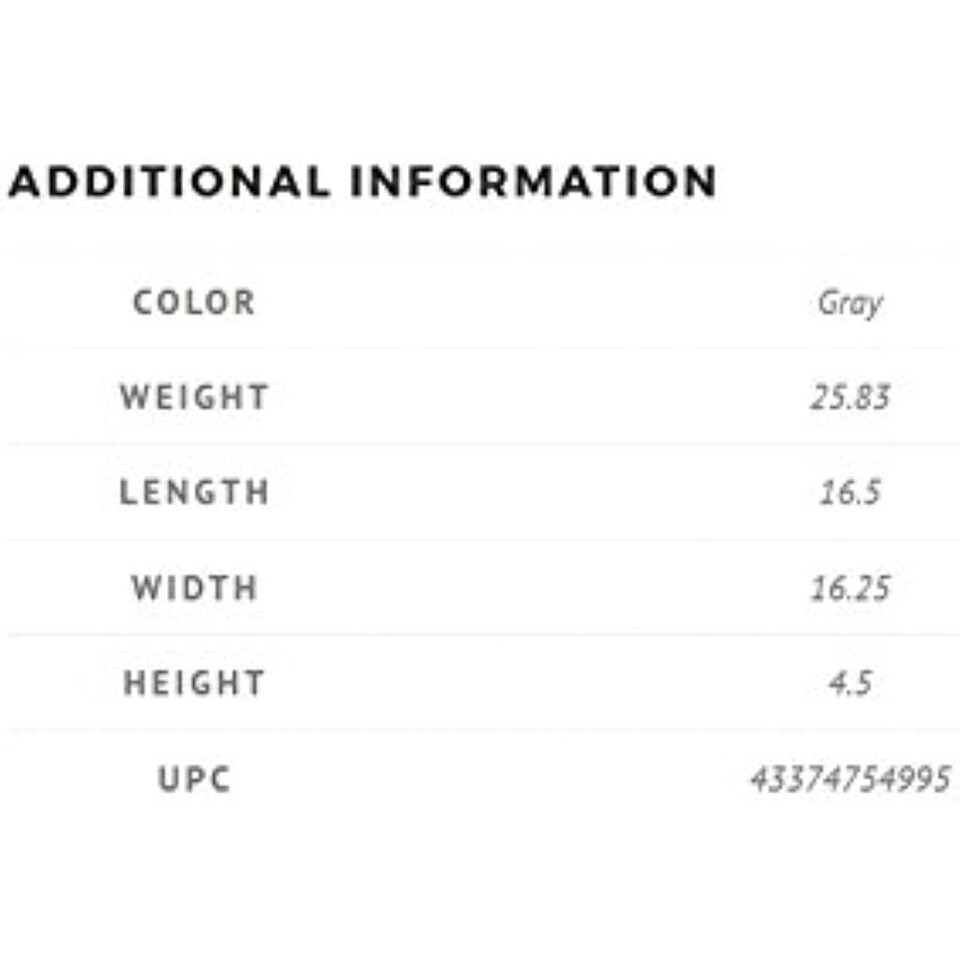Select the HEIGHT attribute label
The image size is (960, 960).
coord(194,683)
